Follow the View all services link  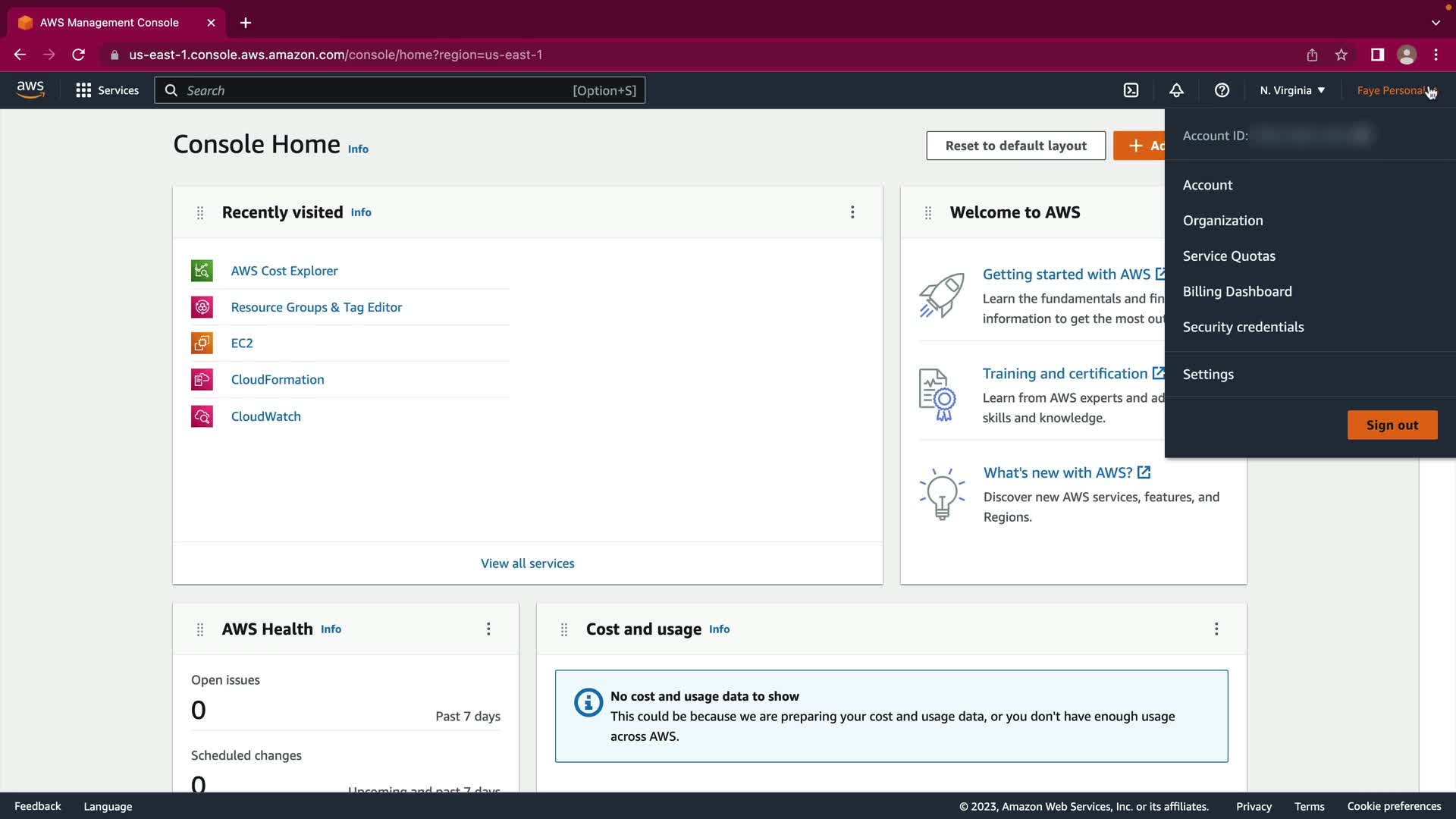(527, 563)
